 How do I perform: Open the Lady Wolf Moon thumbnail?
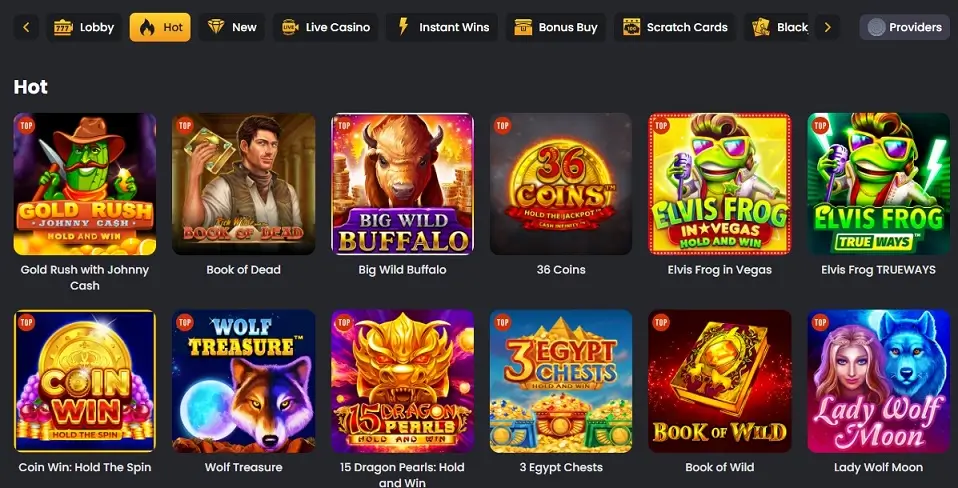pos(879,381)
